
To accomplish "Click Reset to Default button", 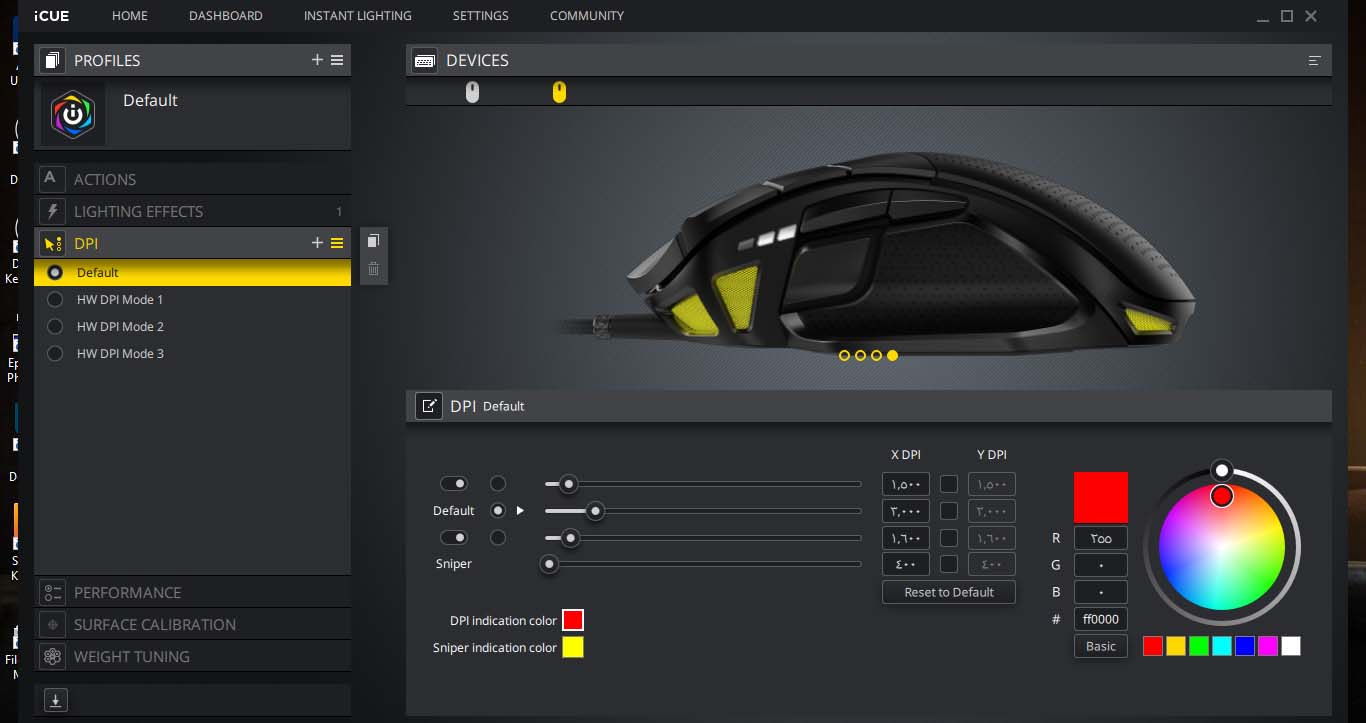I will click(x=948, y=592).
